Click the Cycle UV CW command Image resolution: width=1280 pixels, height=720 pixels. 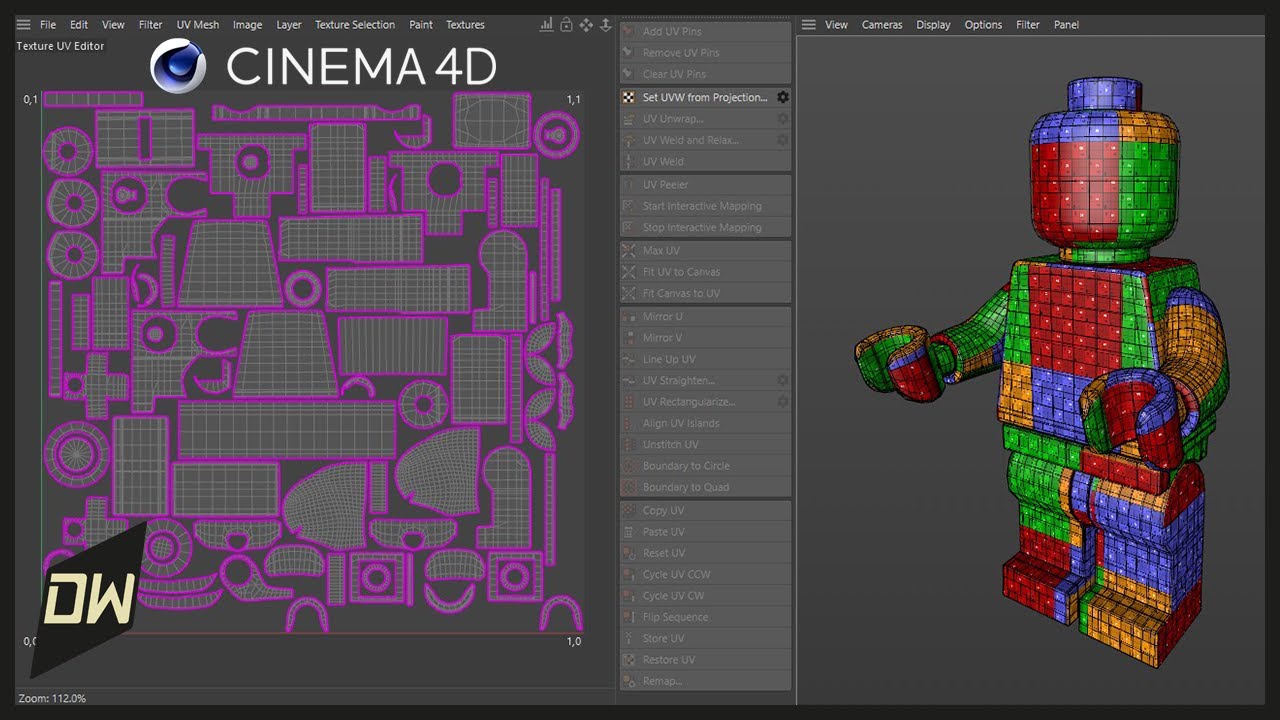(x=706, y=596)
